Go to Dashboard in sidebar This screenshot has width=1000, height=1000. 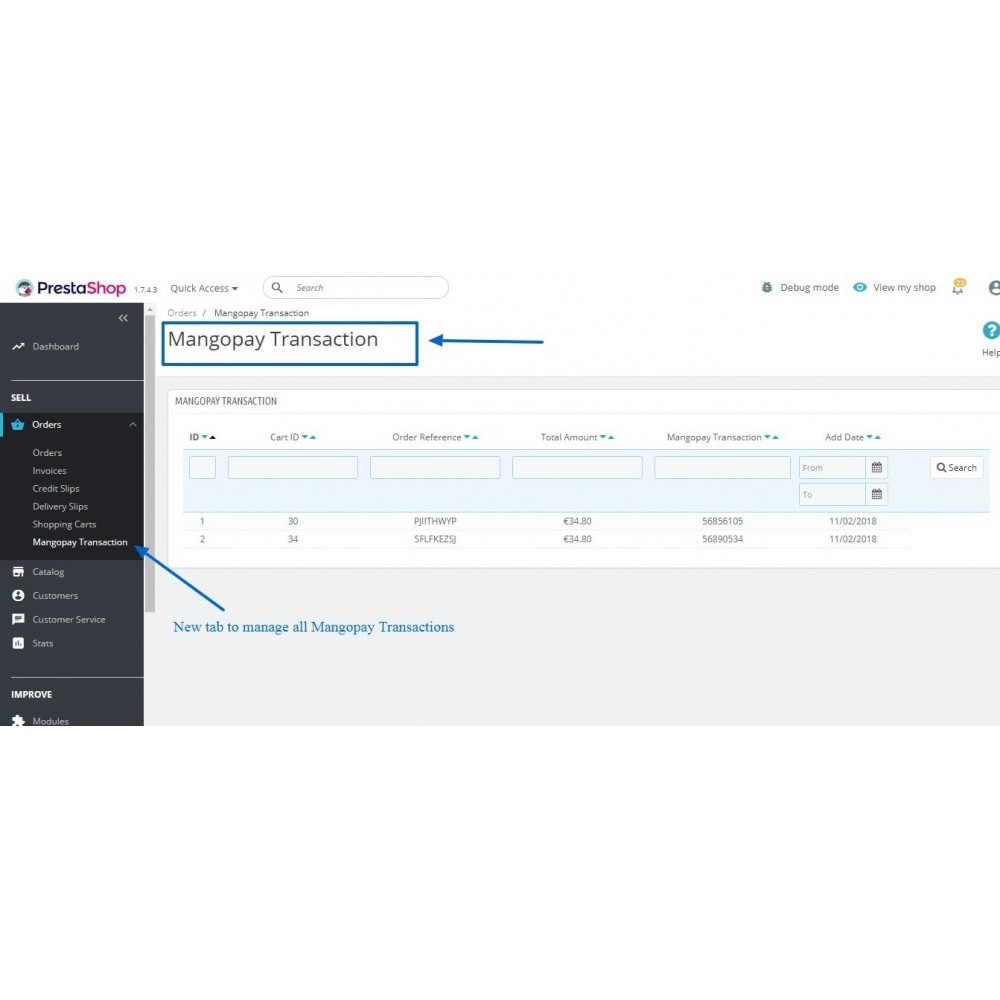[x=55, y=346]
